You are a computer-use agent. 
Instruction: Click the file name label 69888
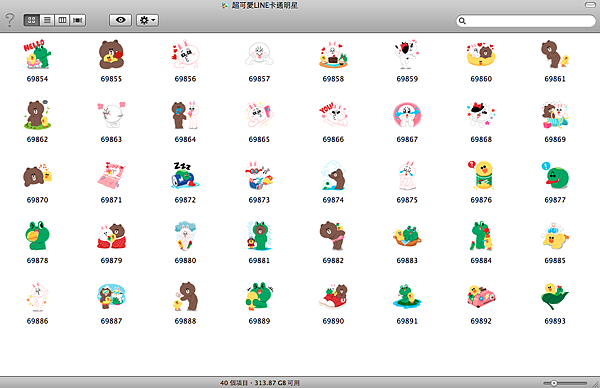tap(185, 321)
